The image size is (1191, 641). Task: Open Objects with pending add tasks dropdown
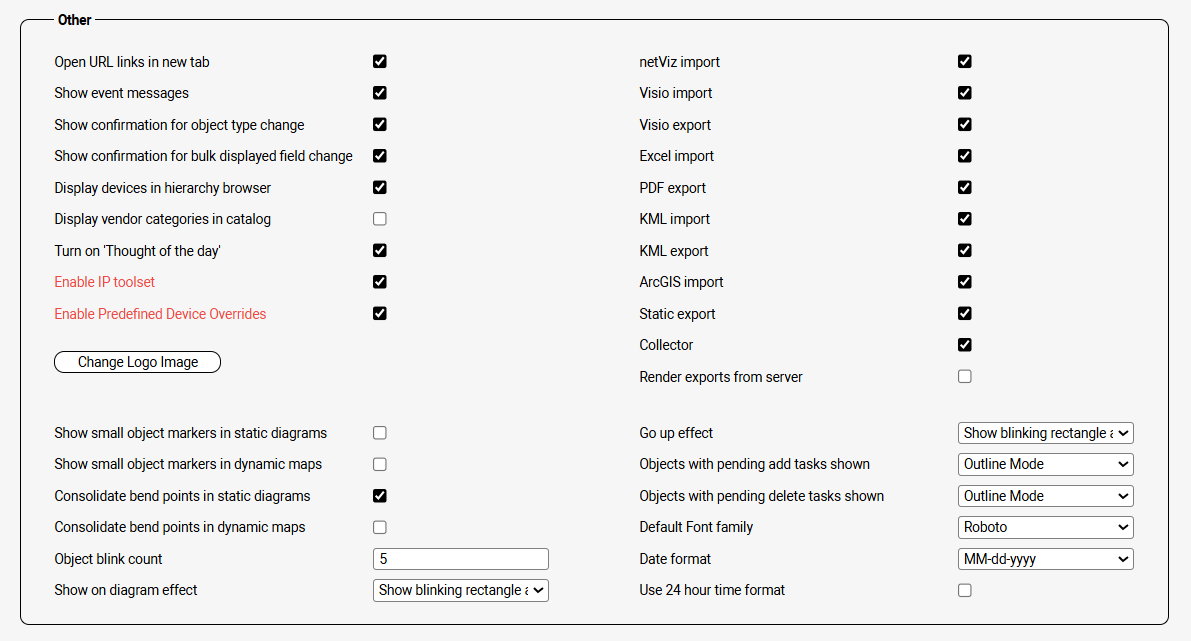[x=1045, y=464]
